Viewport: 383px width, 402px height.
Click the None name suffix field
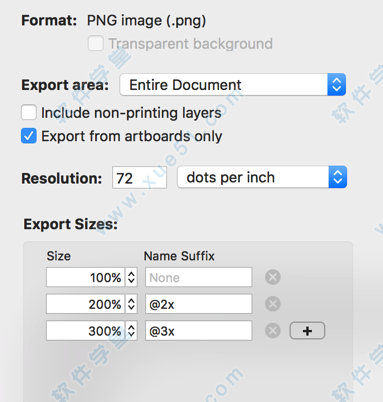click(199, 277)
